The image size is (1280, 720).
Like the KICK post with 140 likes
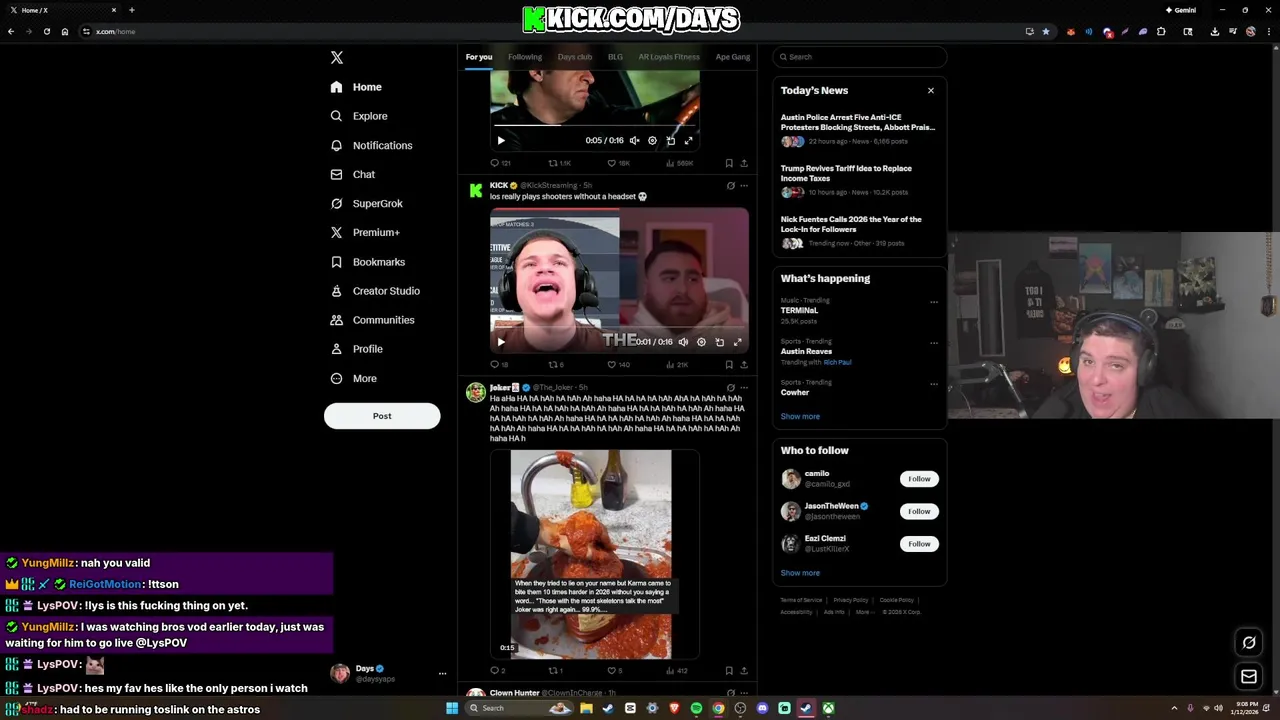[x=619, y=365]
